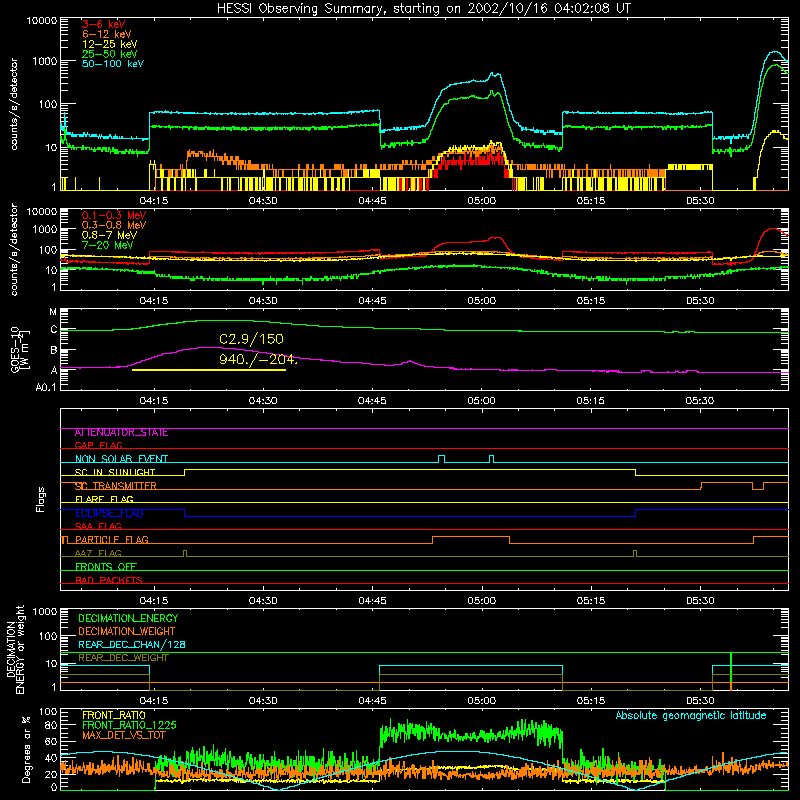
Task: Click 04:15 tick under top panel
Action: [x=154, y=201]
